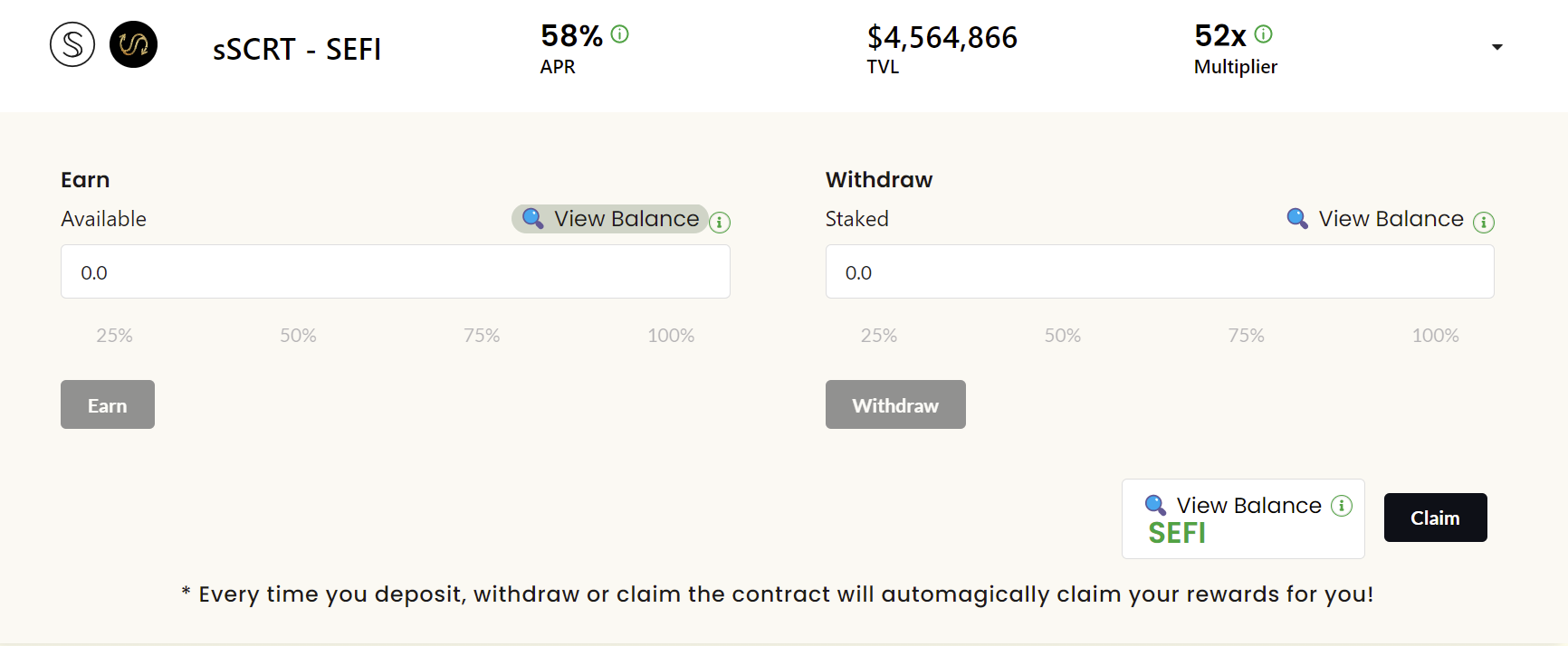Click the sSCRT token logo icon
This screenshot has width=1568, height=646.
[72, 44]
